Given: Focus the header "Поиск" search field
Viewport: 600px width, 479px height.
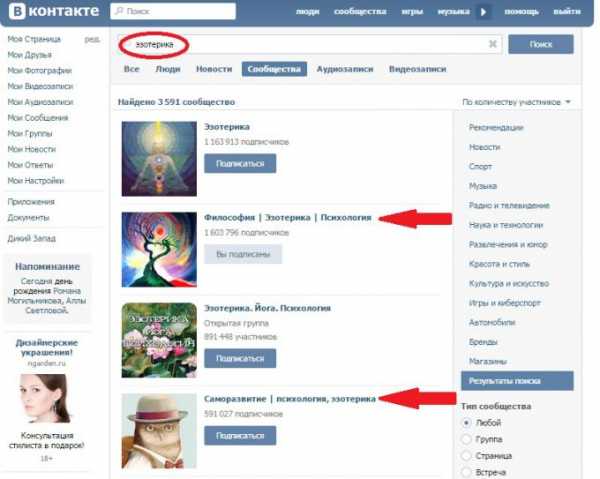Looking at the screenshot, I should coord(173,11).
